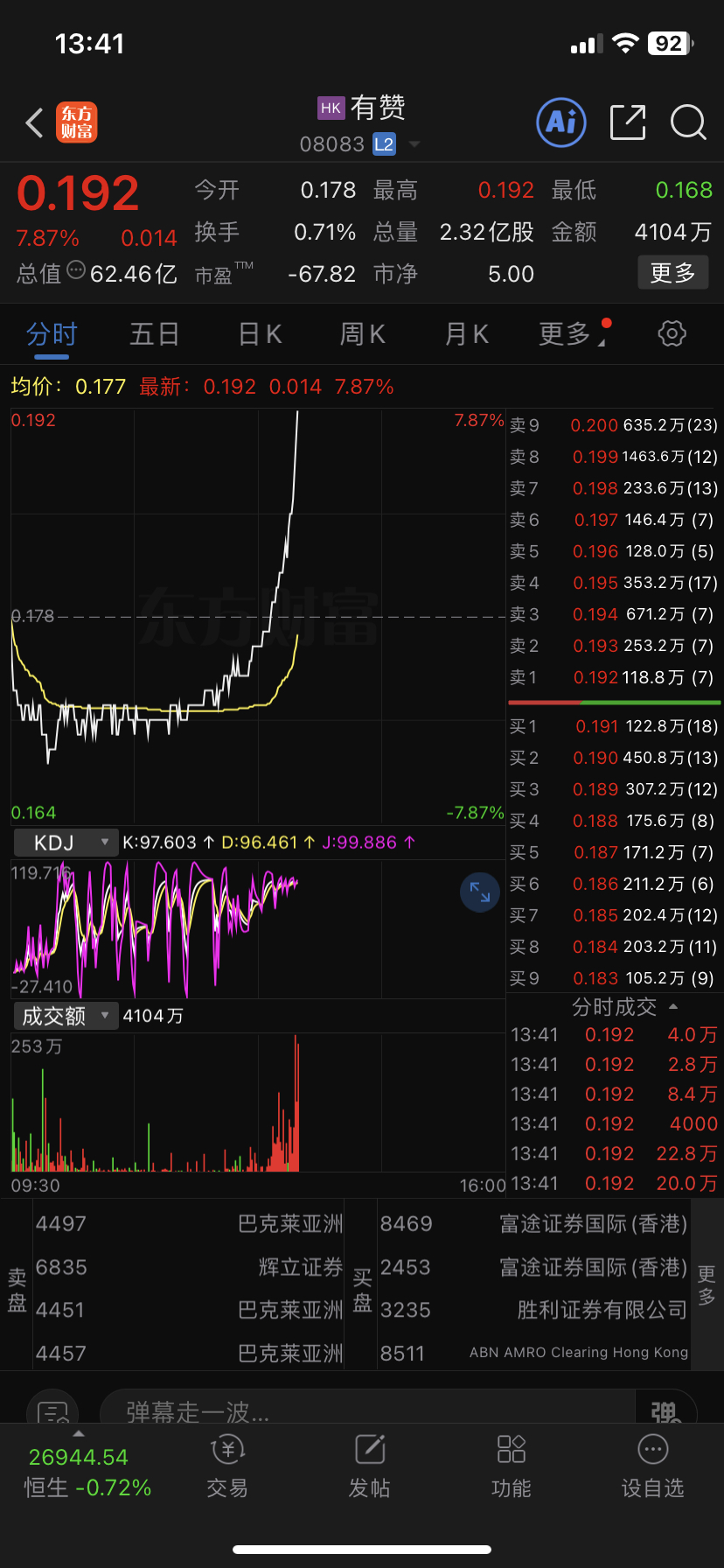Viewport: 724px width, 1568px height.
Task: Switch to the 日K tab
Action: (x=260, y=334)
